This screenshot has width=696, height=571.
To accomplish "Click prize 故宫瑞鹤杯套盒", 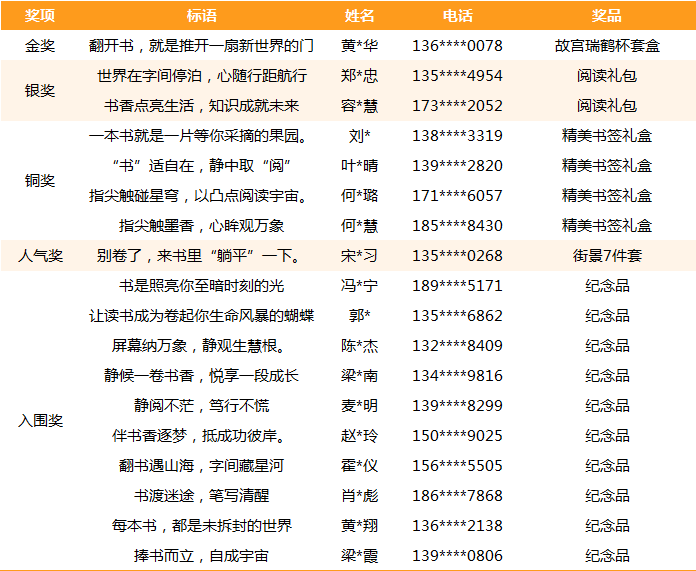I will (607, 46).
